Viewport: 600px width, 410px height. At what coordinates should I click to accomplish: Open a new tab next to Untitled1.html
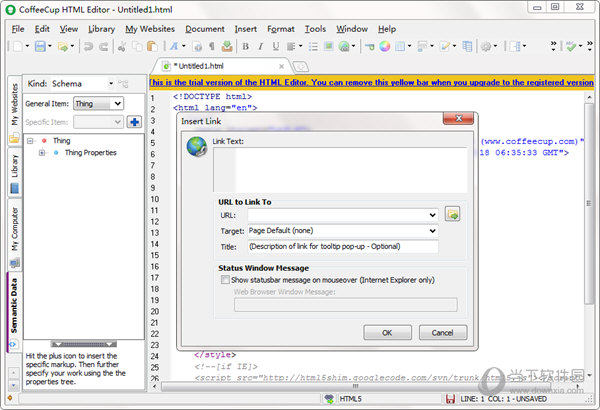point(301,67)
